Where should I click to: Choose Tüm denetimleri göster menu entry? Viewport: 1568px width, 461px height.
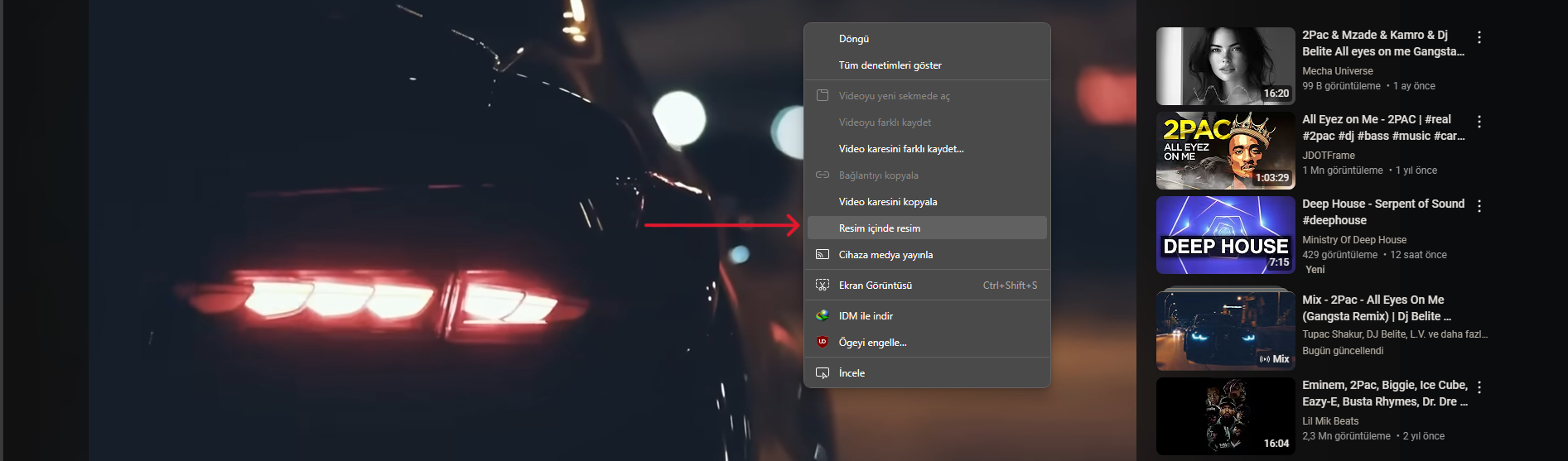click(927, 65)
